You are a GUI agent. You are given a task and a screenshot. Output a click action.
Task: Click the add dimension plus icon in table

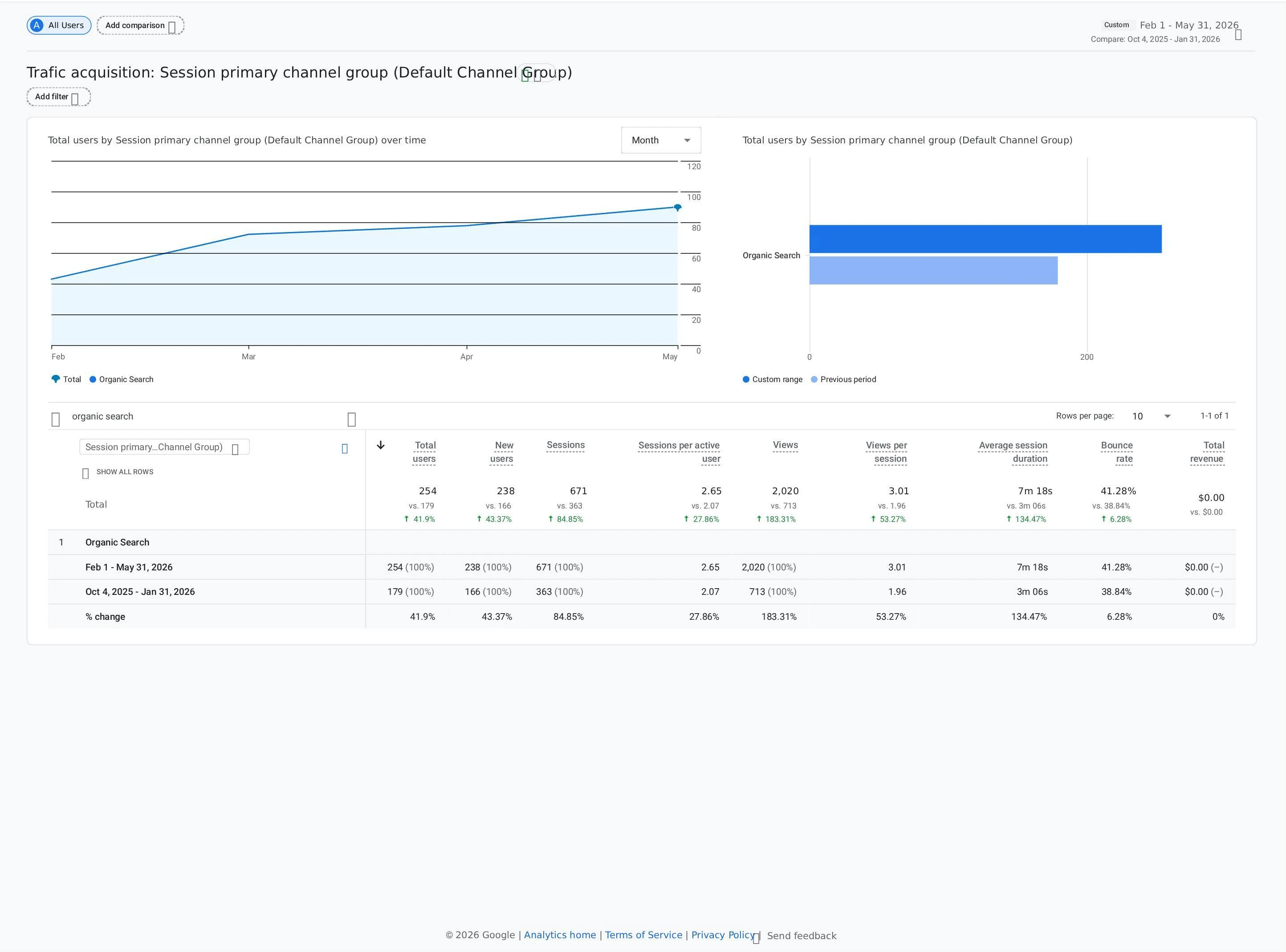[345, 448]
